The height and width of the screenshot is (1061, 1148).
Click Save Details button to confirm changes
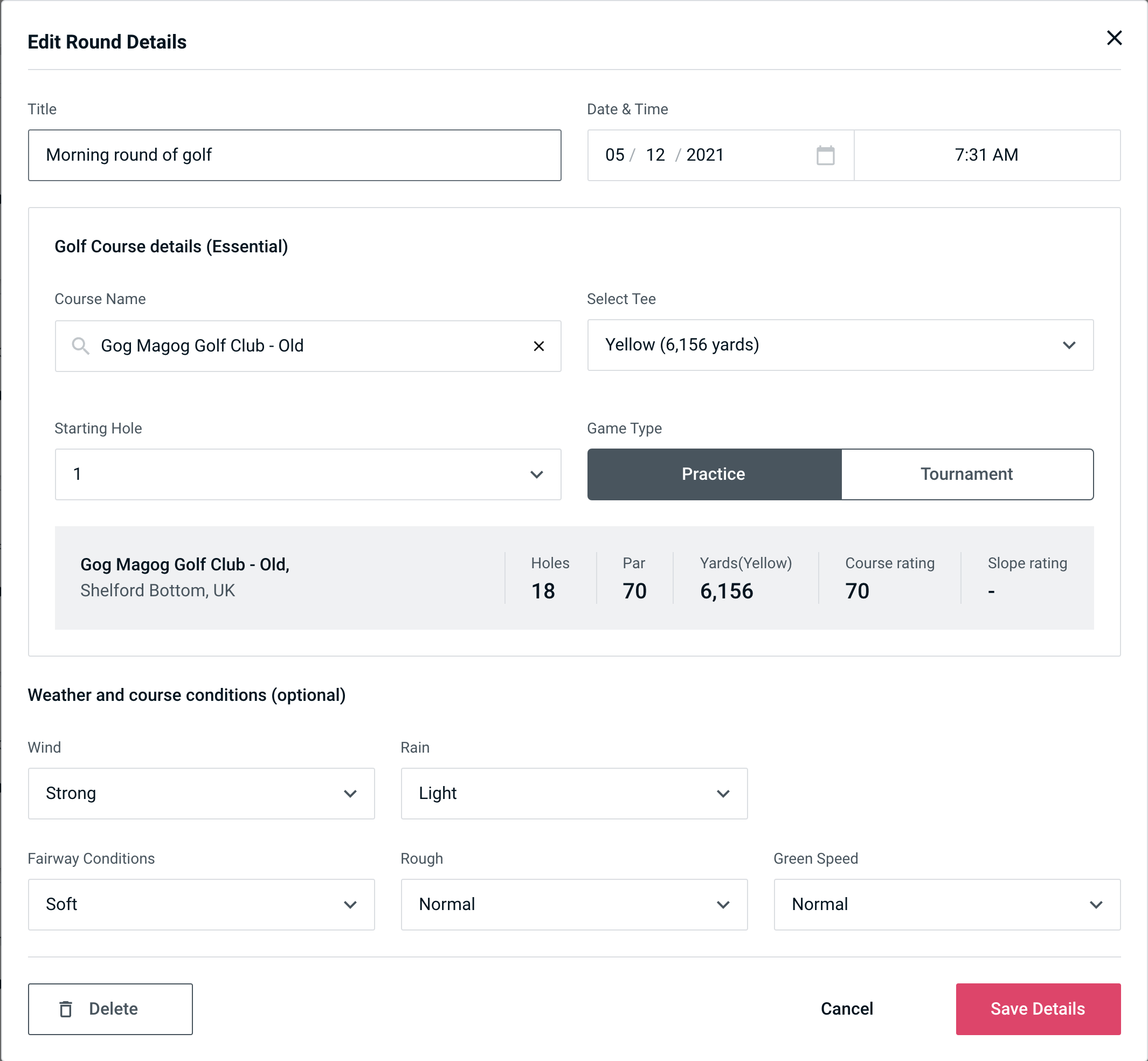coord(1037,1008)
